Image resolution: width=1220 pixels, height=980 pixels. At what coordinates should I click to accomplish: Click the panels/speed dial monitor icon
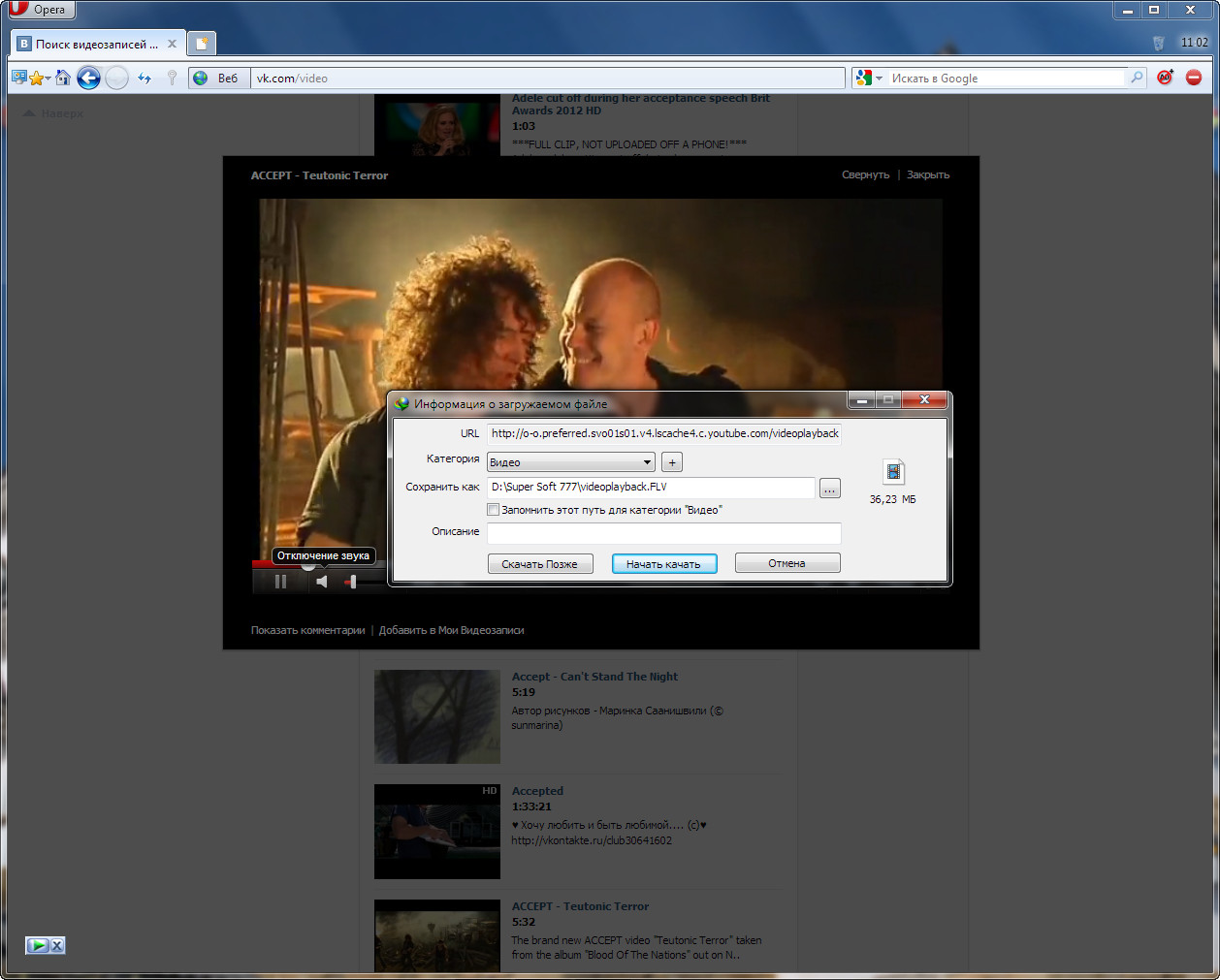click(18, 78)
